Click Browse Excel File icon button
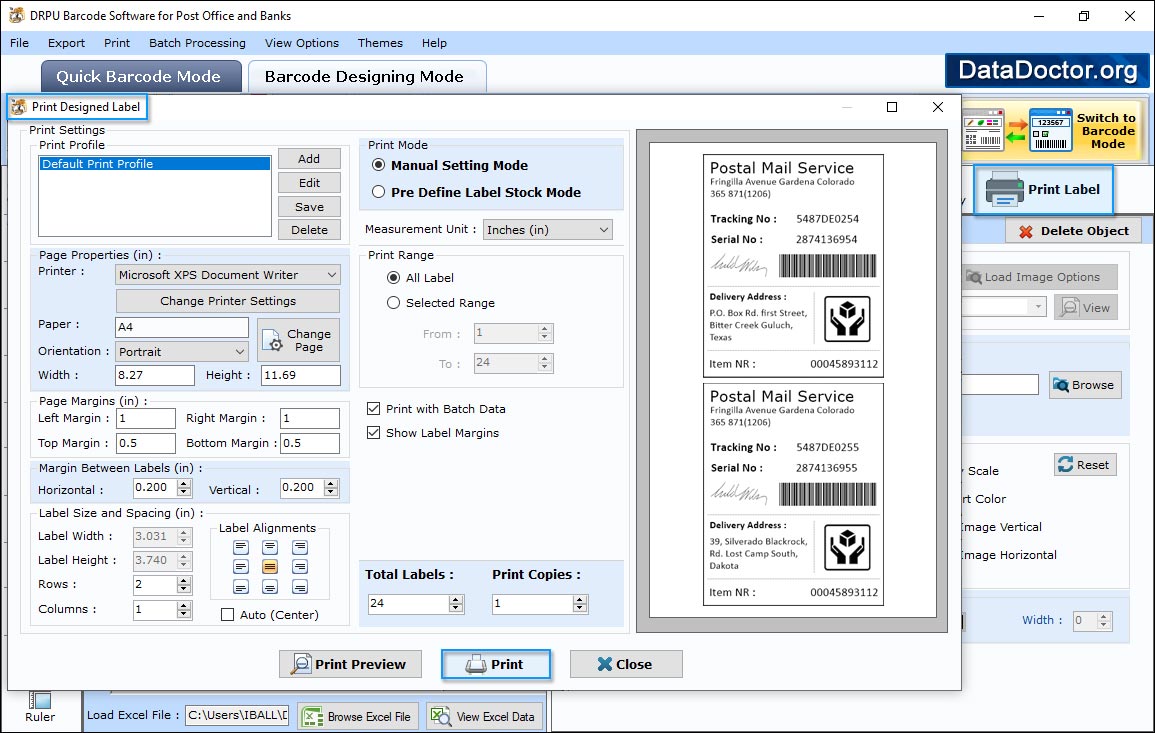The height and width of the screenshot is (733, 1155). [358, 717]
